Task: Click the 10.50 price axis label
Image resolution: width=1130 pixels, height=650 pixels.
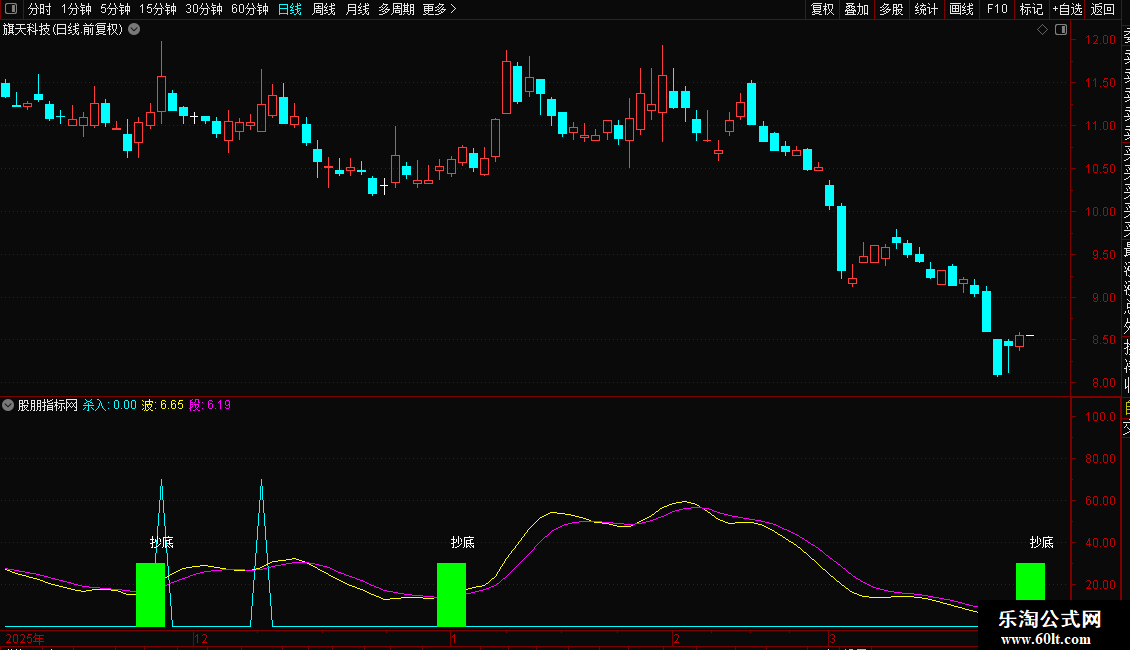Action: 1100,169
